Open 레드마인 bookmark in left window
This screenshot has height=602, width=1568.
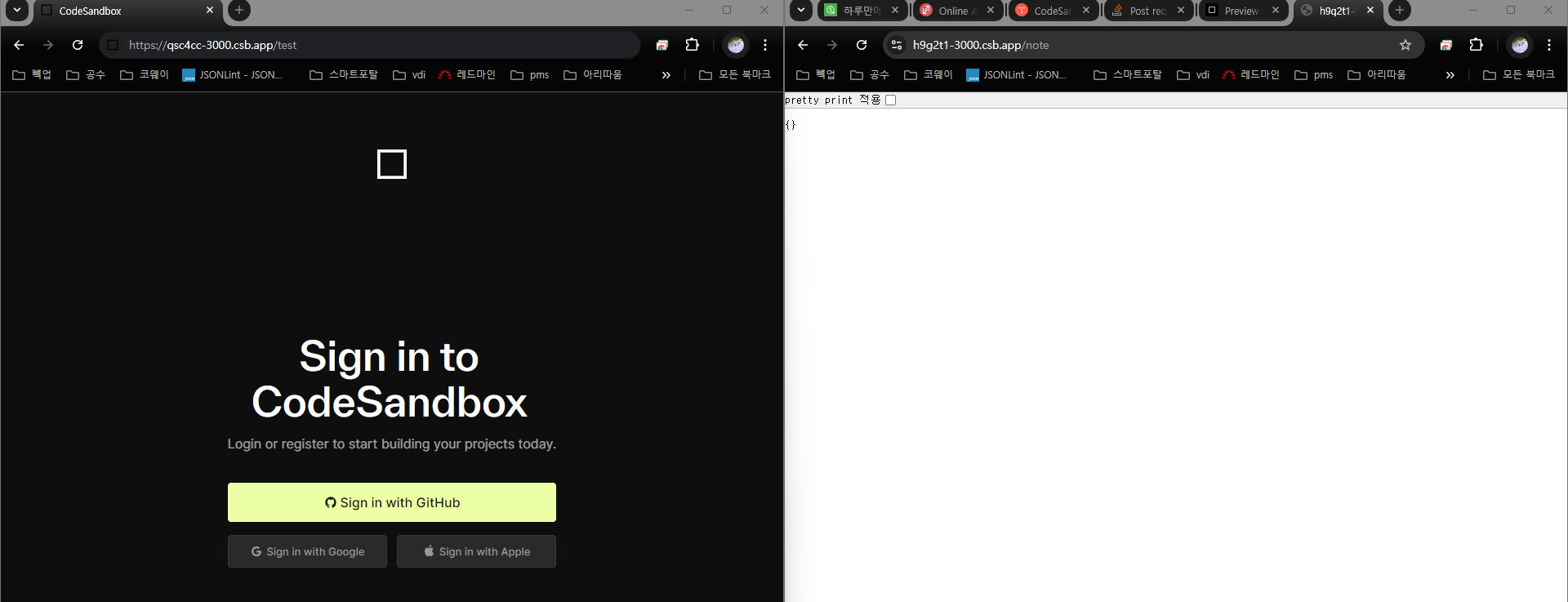click(467, 74)
